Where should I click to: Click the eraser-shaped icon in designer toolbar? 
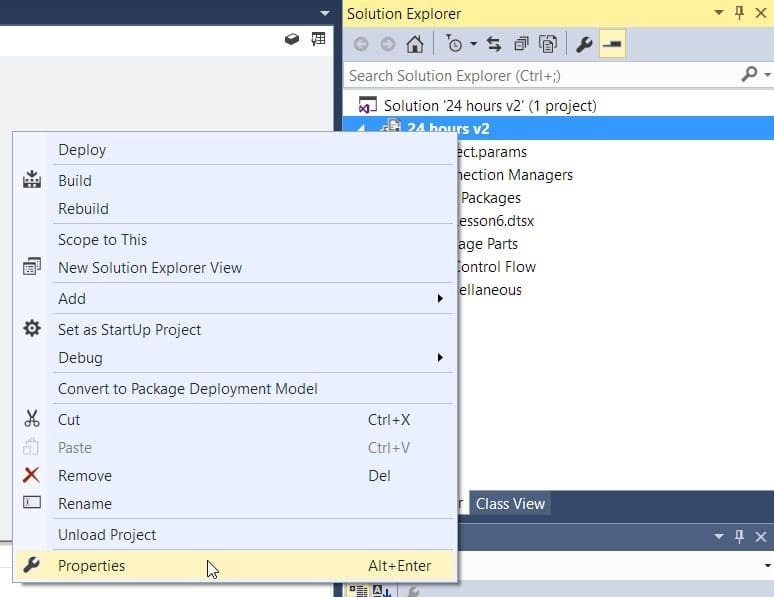(x=292, y=39)
